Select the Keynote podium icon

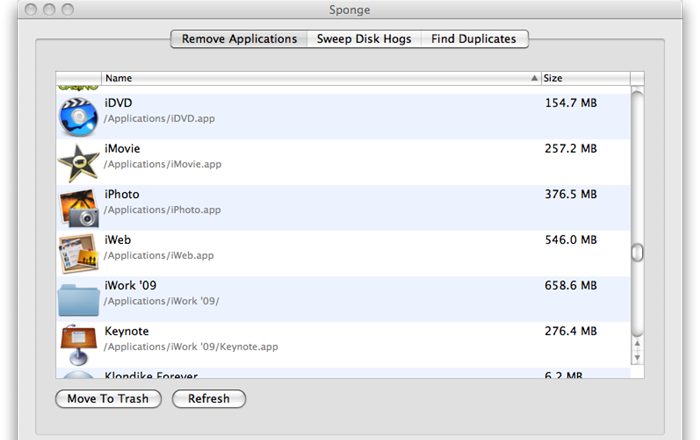point(79,345)
